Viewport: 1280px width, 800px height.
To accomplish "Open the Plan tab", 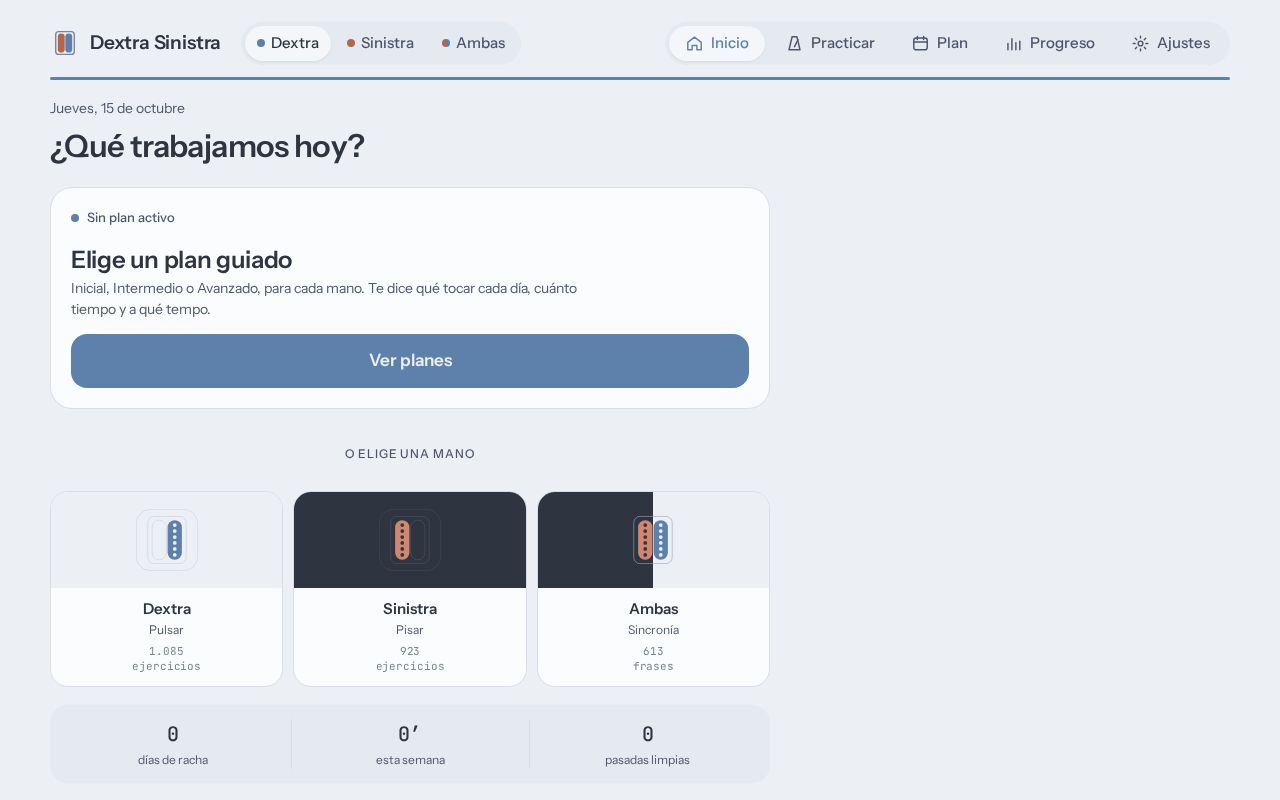I will (x=940, y=44).
